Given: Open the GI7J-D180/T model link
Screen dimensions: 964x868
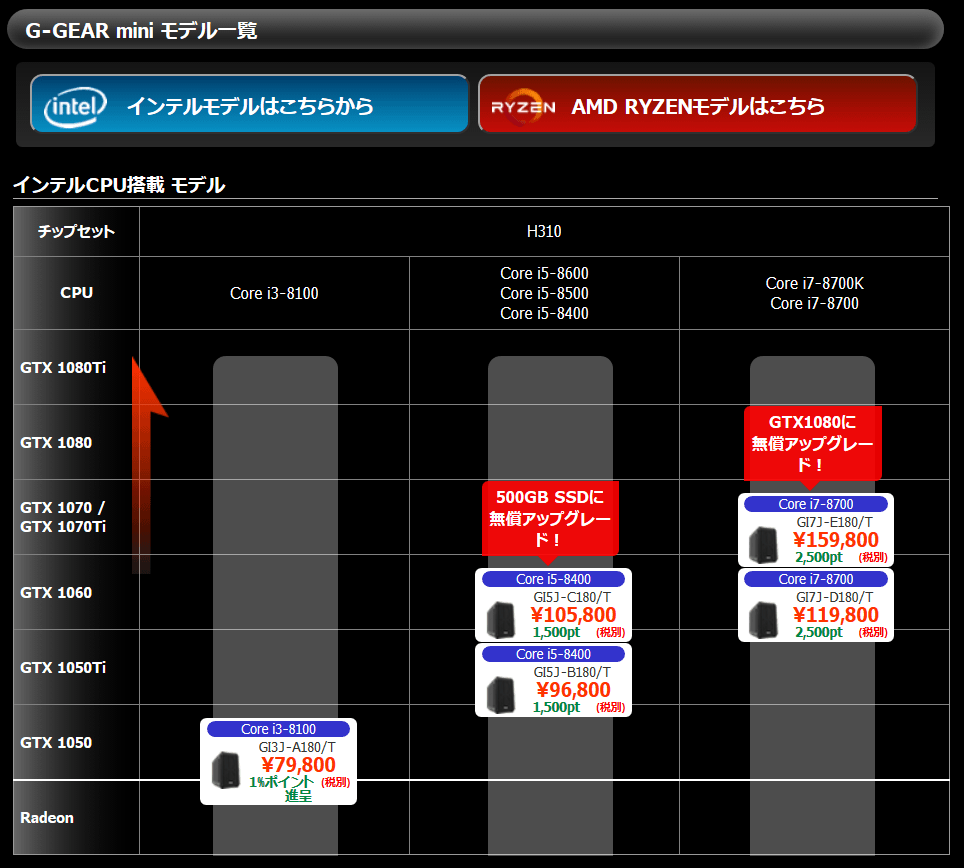Looking at the screenshot, I should 834,597.
